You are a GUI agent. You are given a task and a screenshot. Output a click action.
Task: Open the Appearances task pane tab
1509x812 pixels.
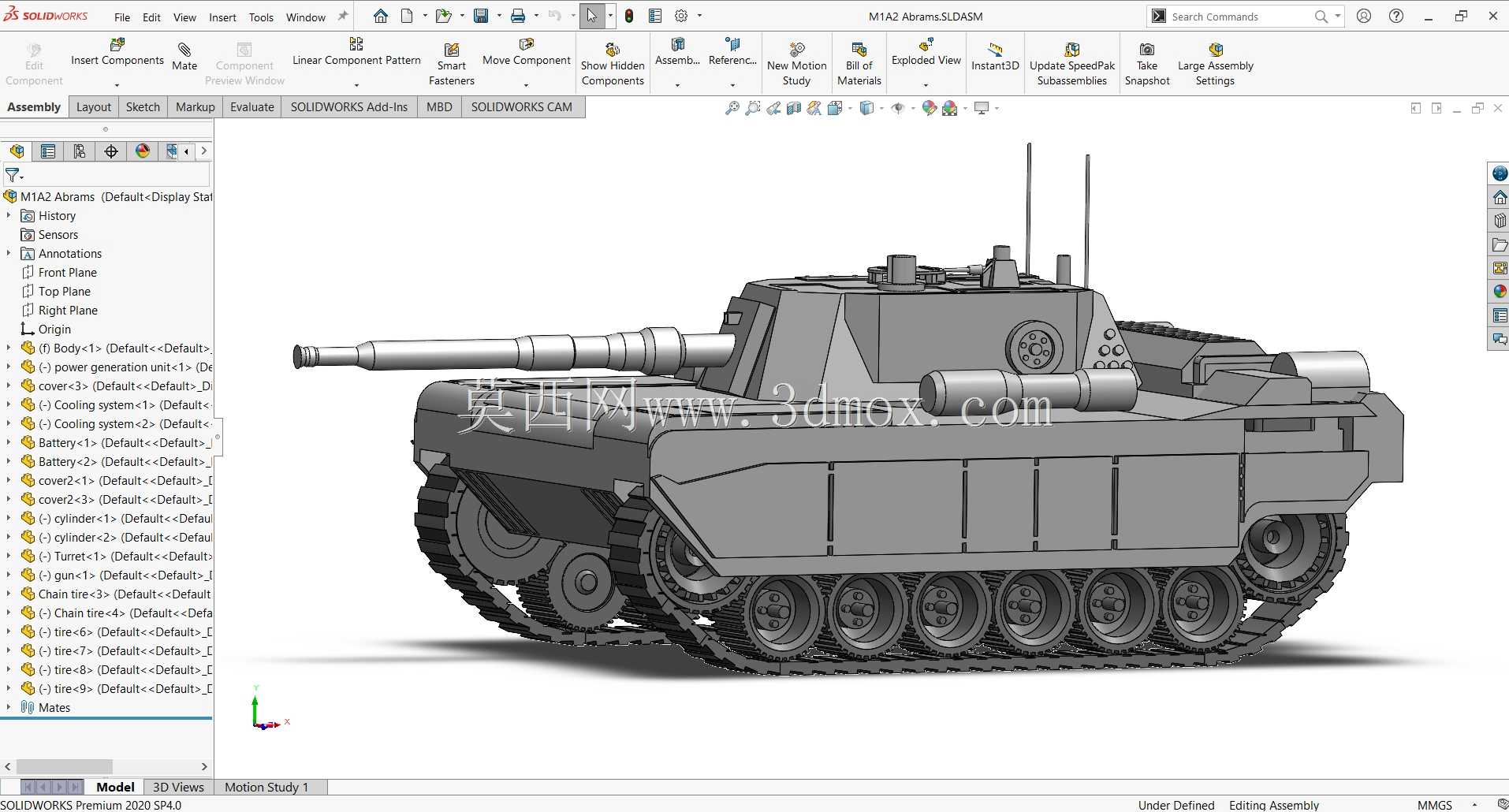click(1500, 292)
